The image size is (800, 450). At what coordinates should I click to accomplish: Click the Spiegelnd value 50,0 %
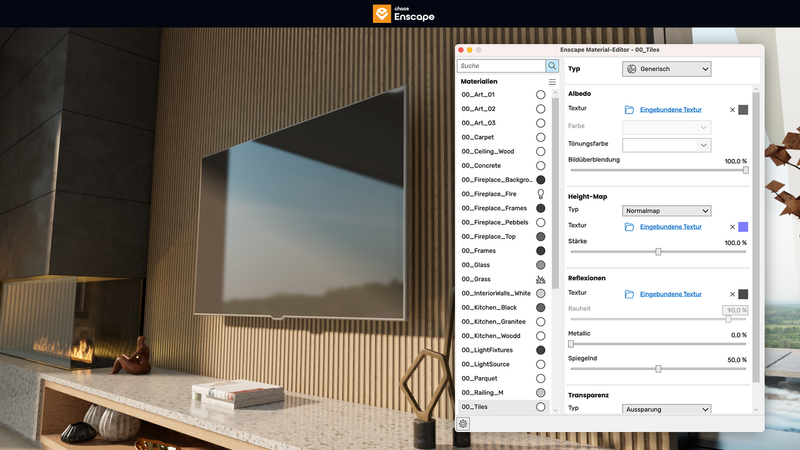tap(737, 360)
